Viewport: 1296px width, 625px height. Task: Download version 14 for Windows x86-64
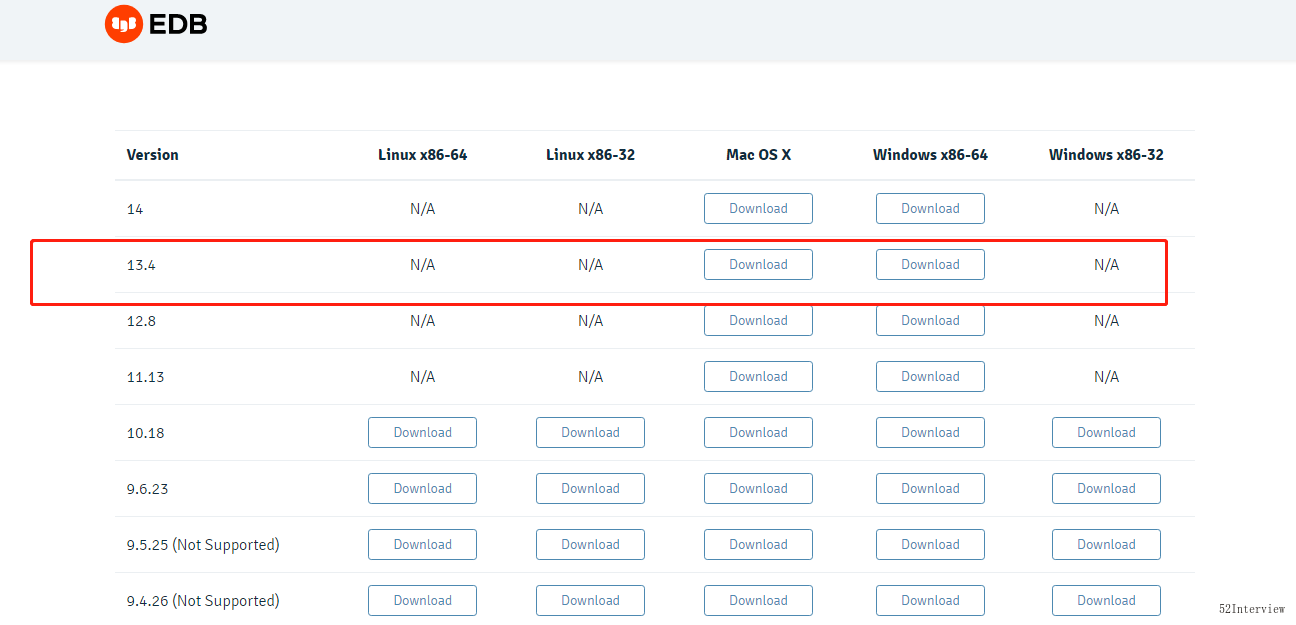(x=930, y=209)
